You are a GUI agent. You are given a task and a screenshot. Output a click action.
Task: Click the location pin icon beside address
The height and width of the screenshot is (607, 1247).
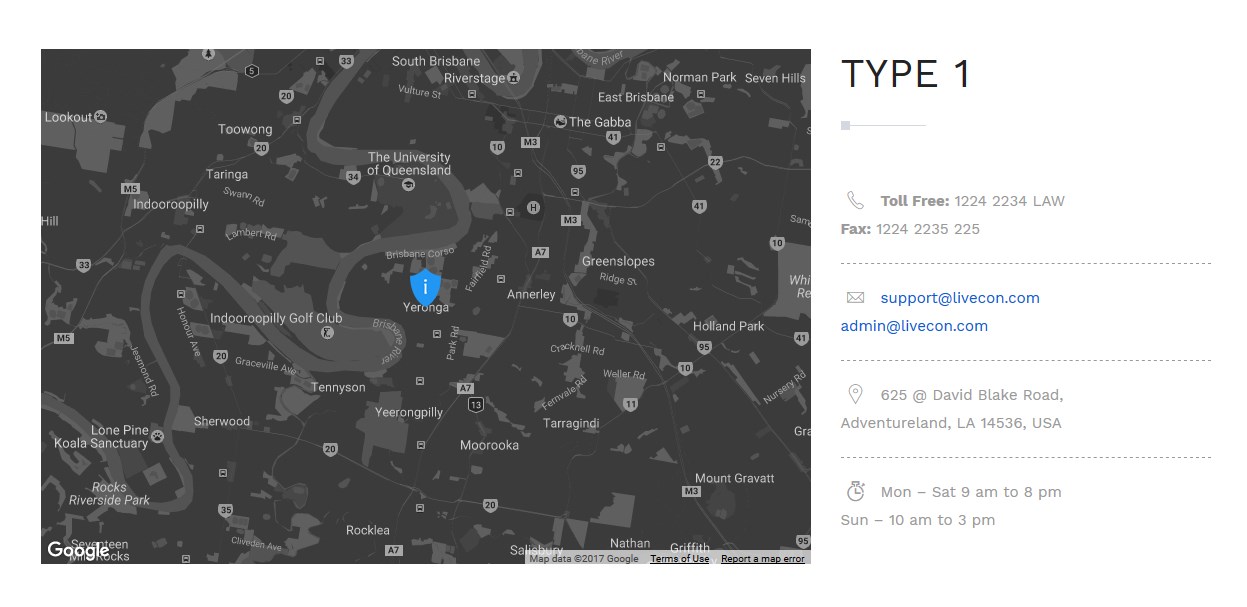tap(855, 394)
